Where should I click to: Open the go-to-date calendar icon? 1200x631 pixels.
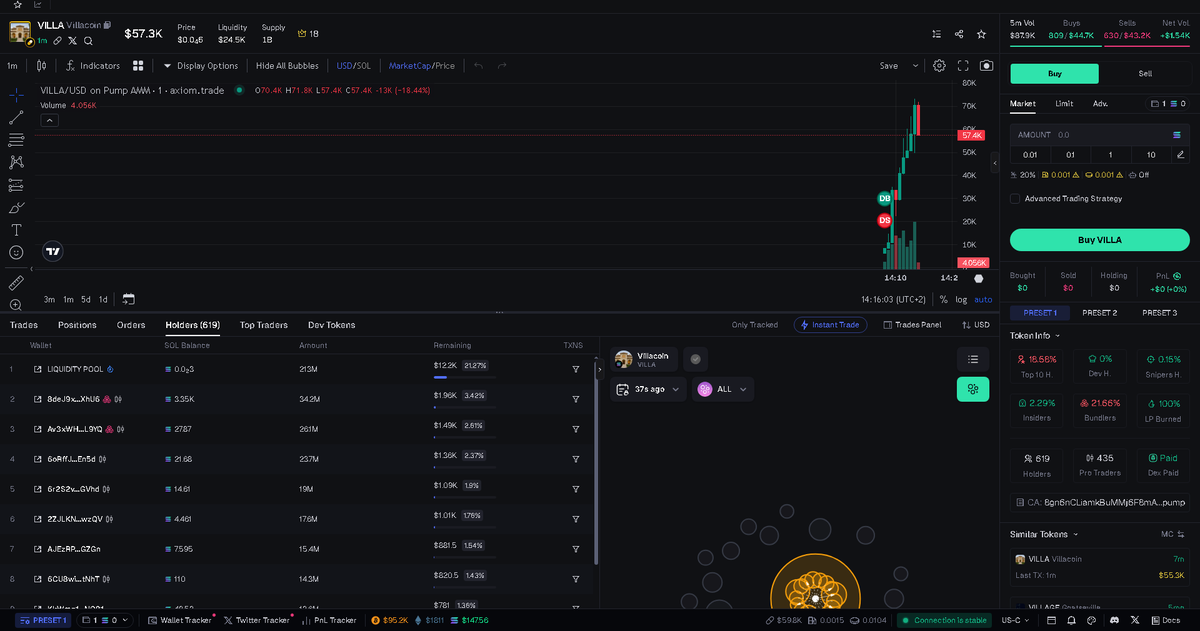tap(128, 299)
